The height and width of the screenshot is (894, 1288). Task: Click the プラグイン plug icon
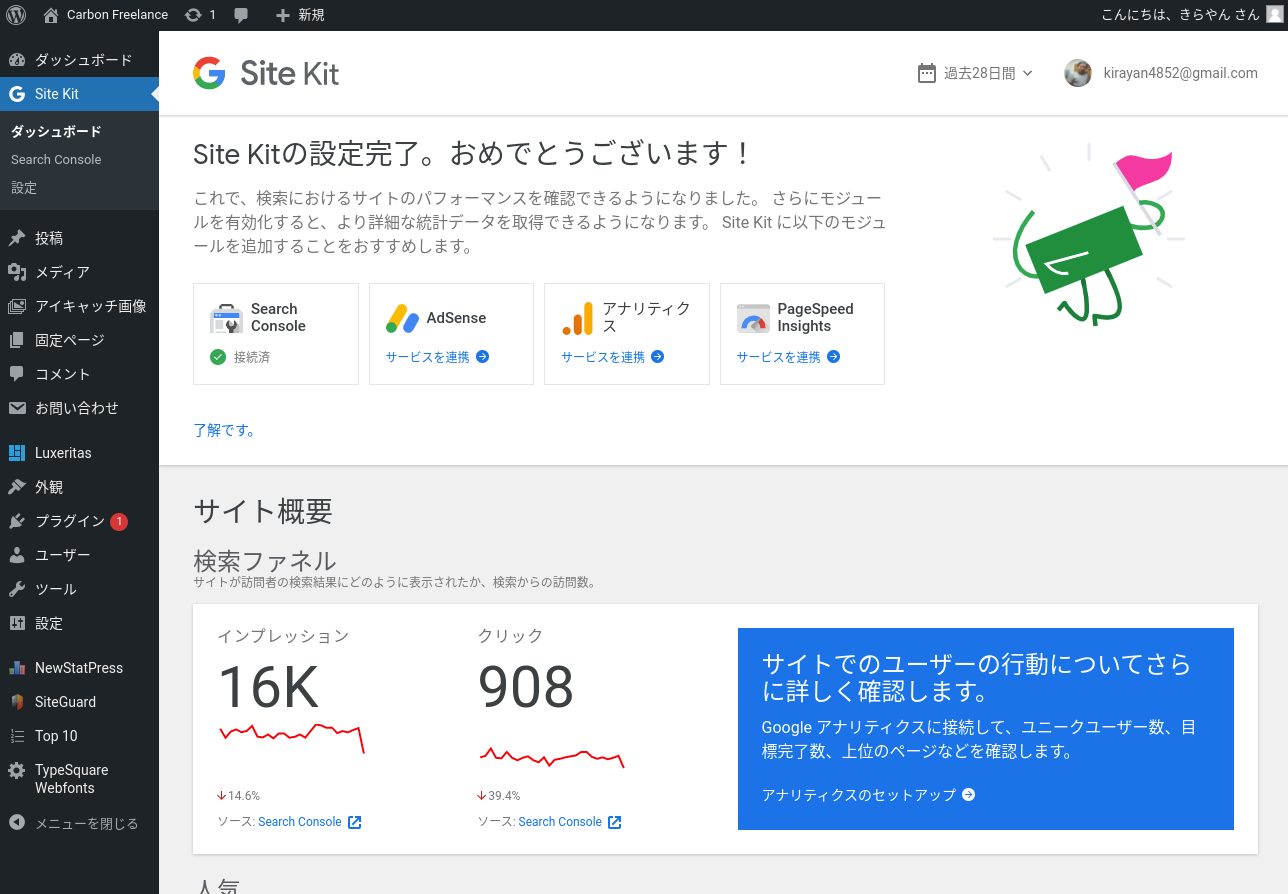point(17,521)
